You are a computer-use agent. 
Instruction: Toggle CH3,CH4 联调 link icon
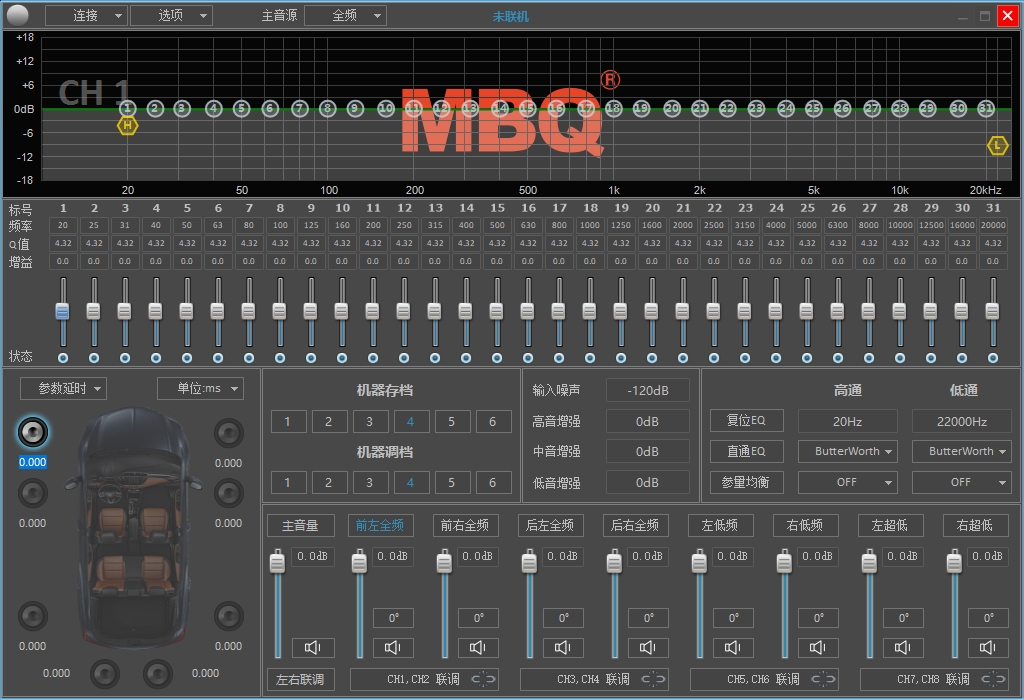(x=654, y=679)
